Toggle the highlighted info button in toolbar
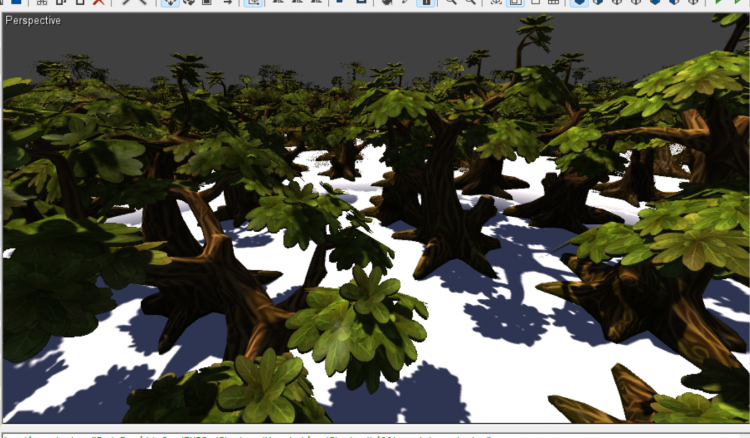The image size is (750, 438). click(x=427, y=3)
